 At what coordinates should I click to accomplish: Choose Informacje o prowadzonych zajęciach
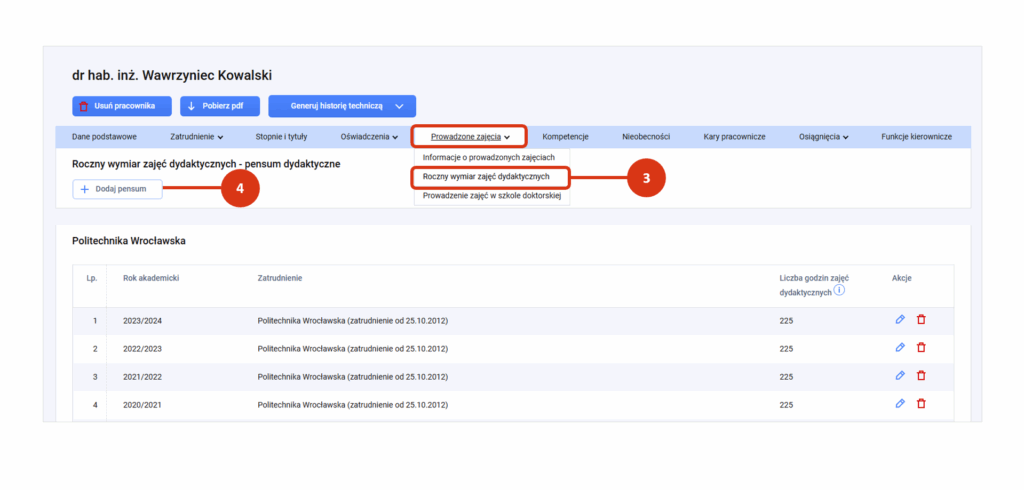488,157
